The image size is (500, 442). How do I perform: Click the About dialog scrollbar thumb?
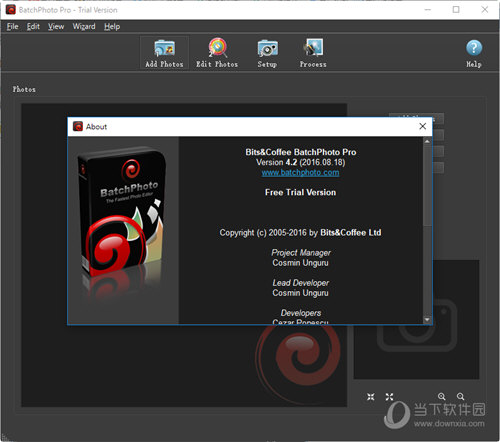point(427,186)
